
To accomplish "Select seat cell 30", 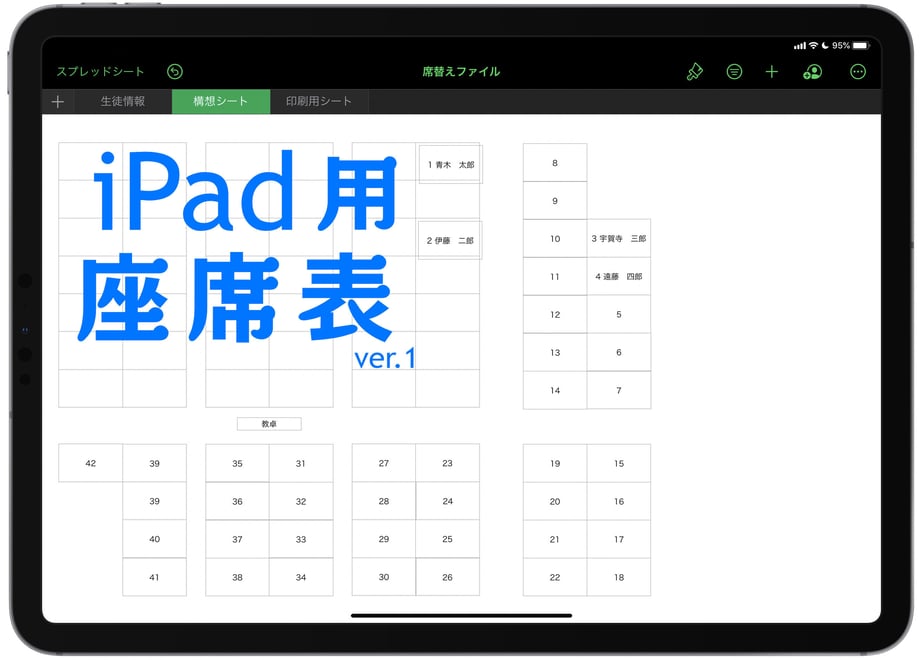I will tap(384, 577).
